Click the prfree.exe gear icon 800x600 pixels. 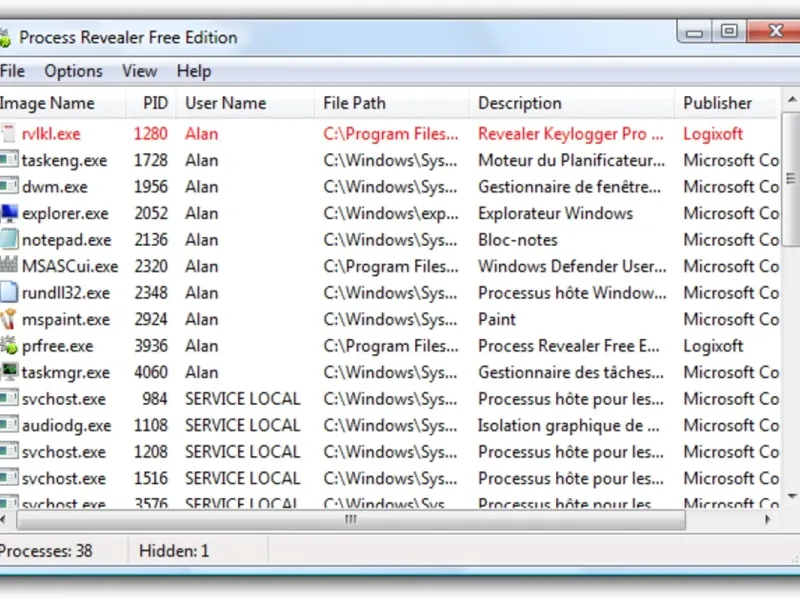coord(9,345)
